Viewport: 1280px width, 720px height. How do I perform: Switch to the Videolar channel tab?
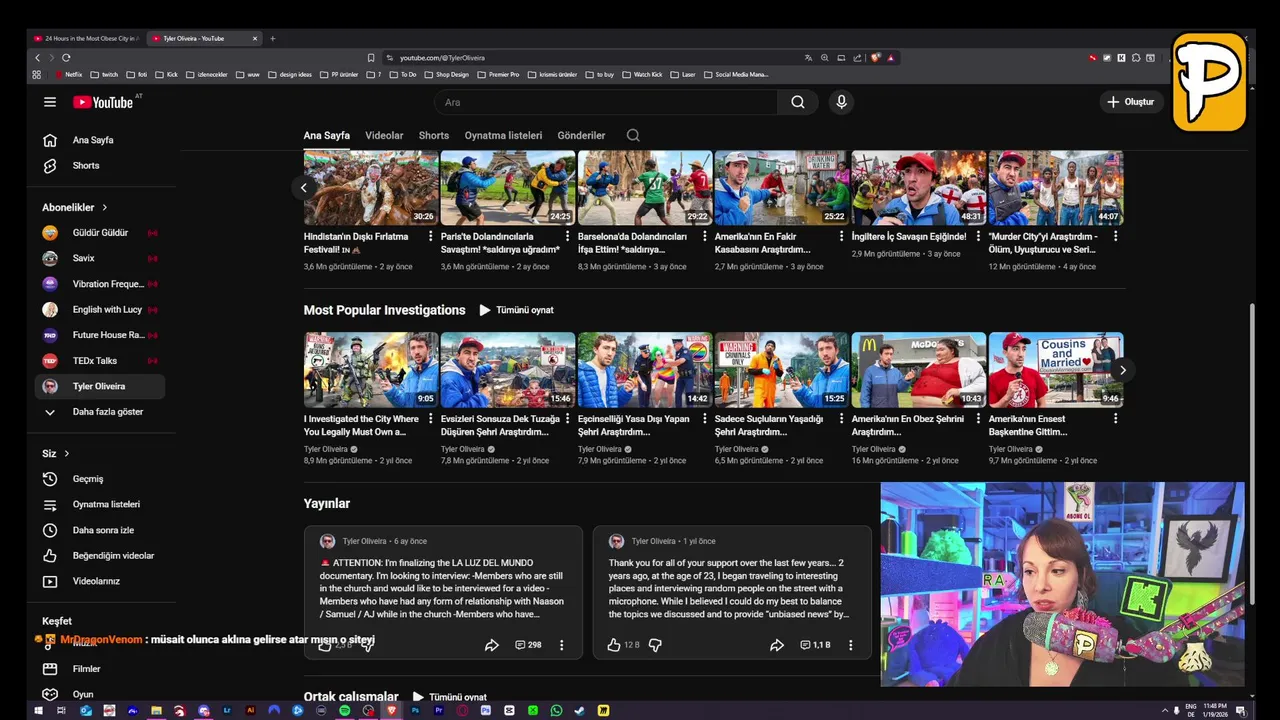384,135
